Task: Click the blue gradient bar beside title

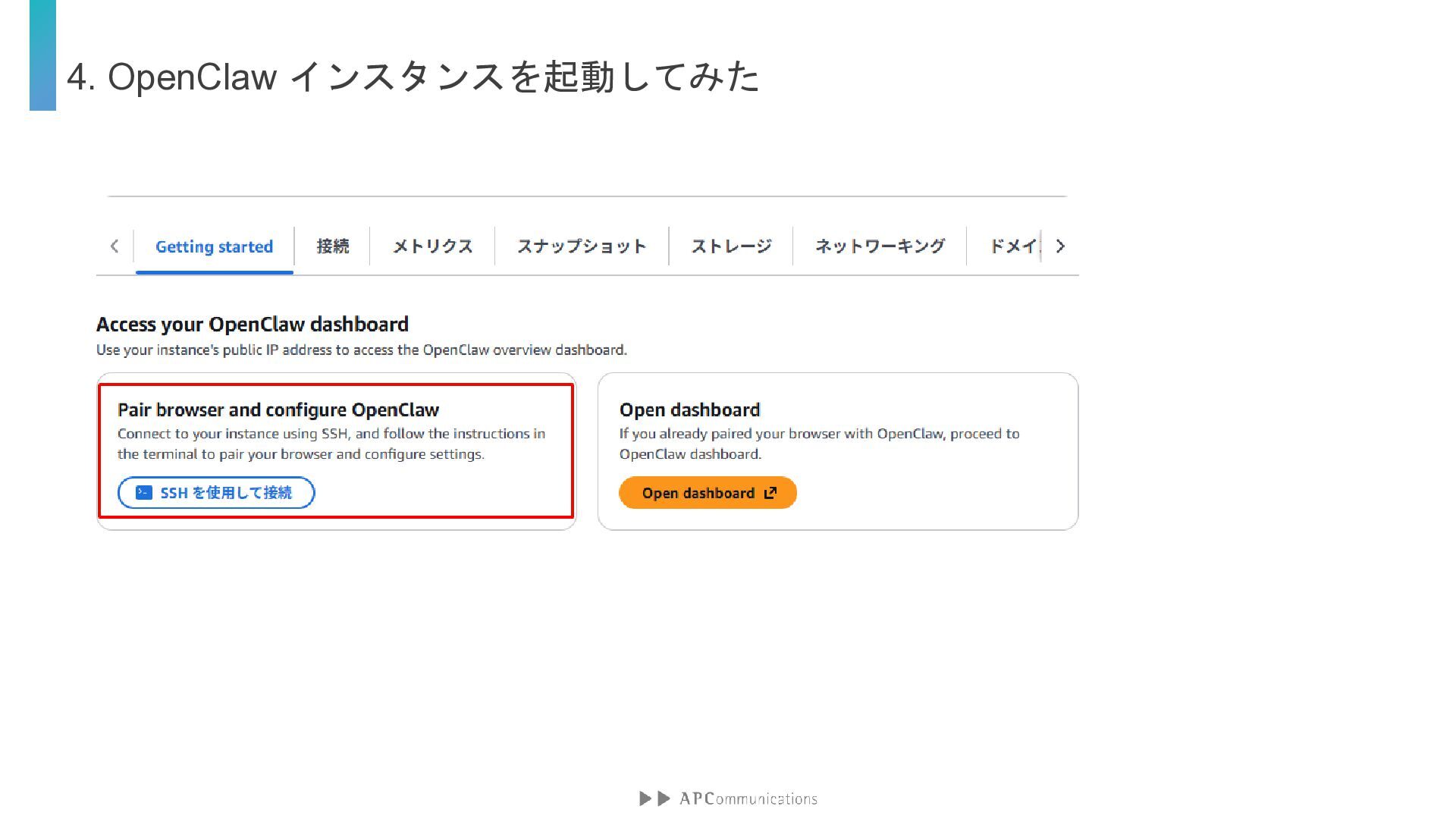Action: tap(42, 55)
